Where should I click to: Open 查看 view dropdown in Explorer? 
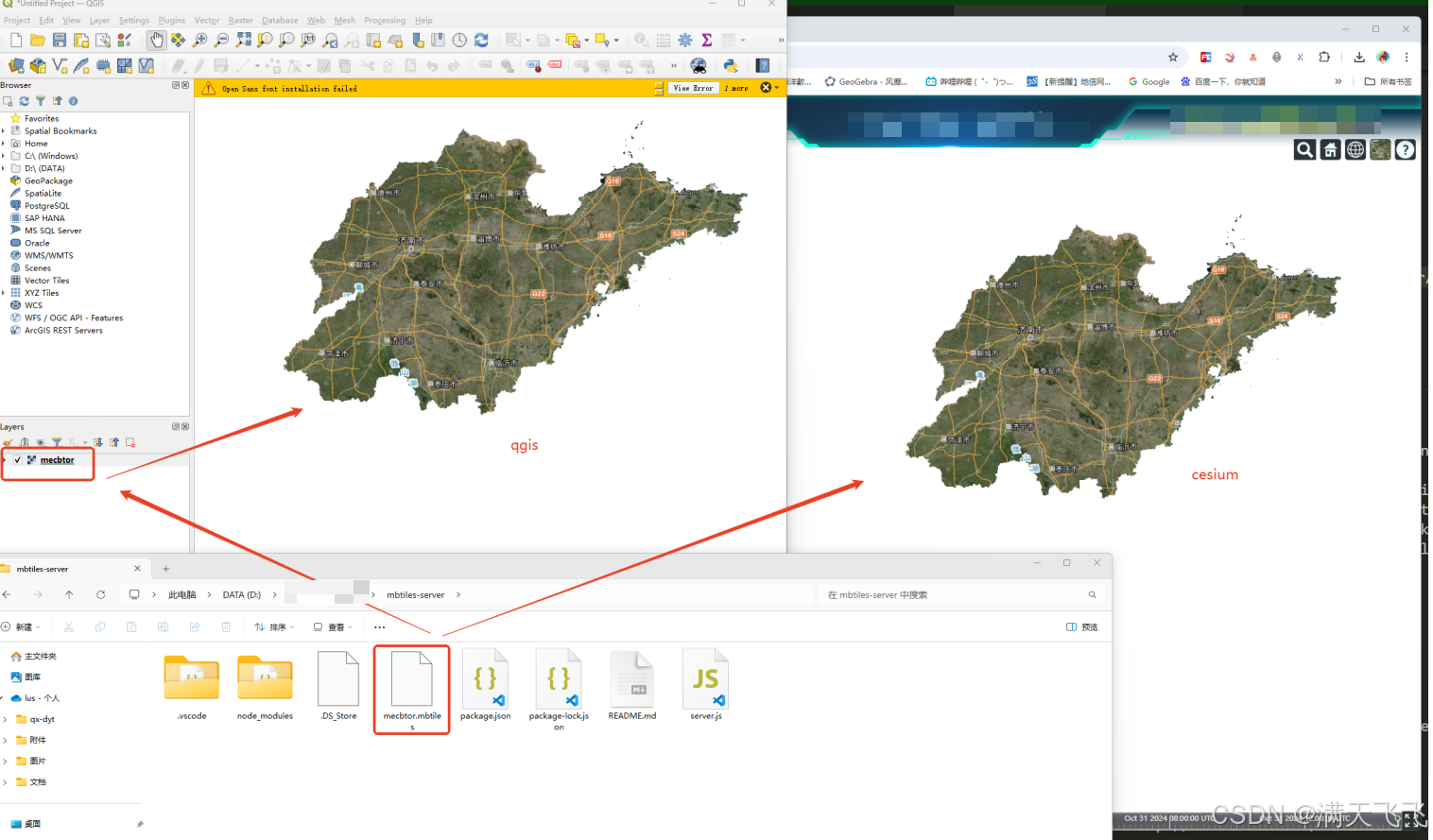tap(333, 627)
